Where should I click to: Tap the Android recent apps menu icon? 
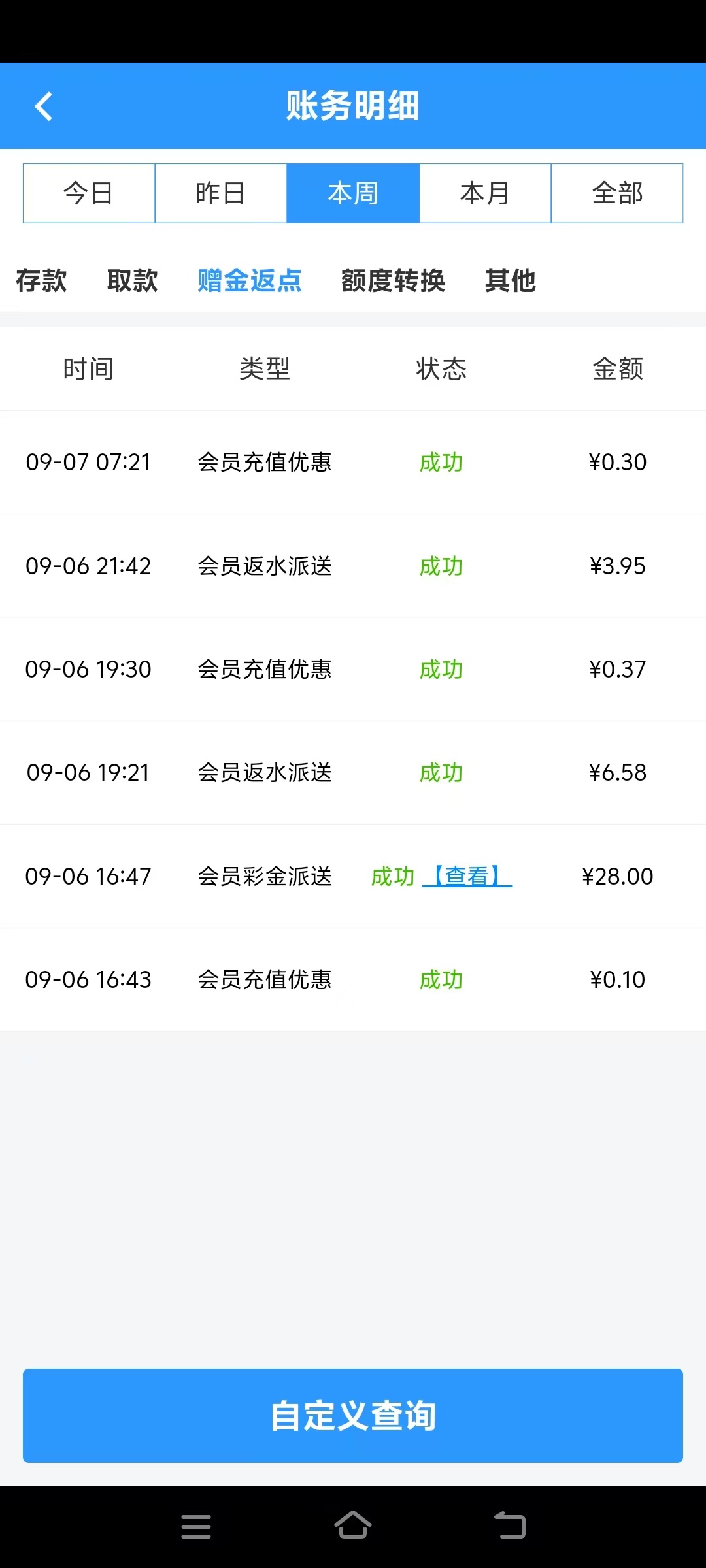(x=196, y=1527)
